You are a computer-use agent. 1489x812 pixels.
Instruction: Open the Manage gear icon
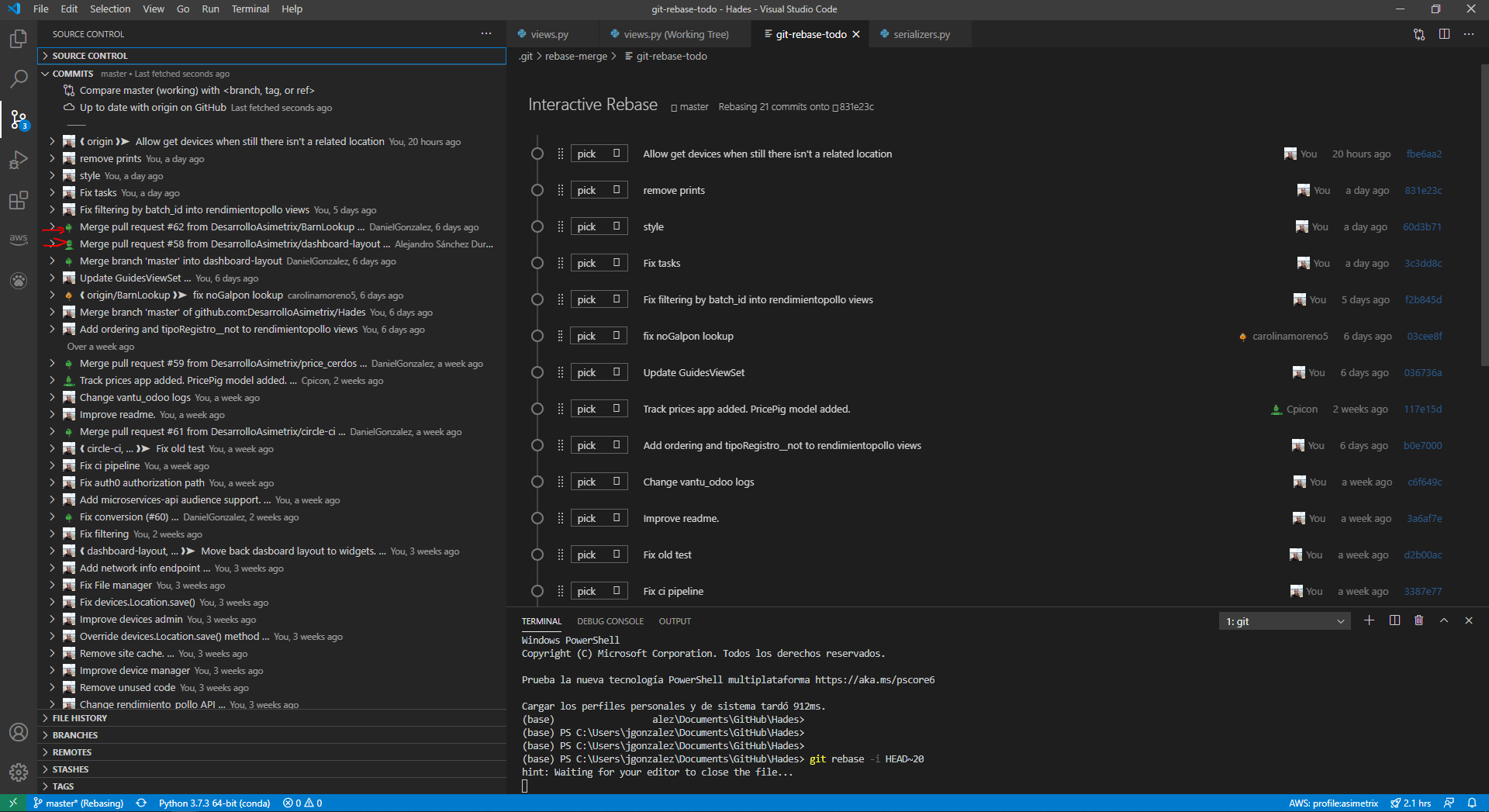tap(19, 772)
